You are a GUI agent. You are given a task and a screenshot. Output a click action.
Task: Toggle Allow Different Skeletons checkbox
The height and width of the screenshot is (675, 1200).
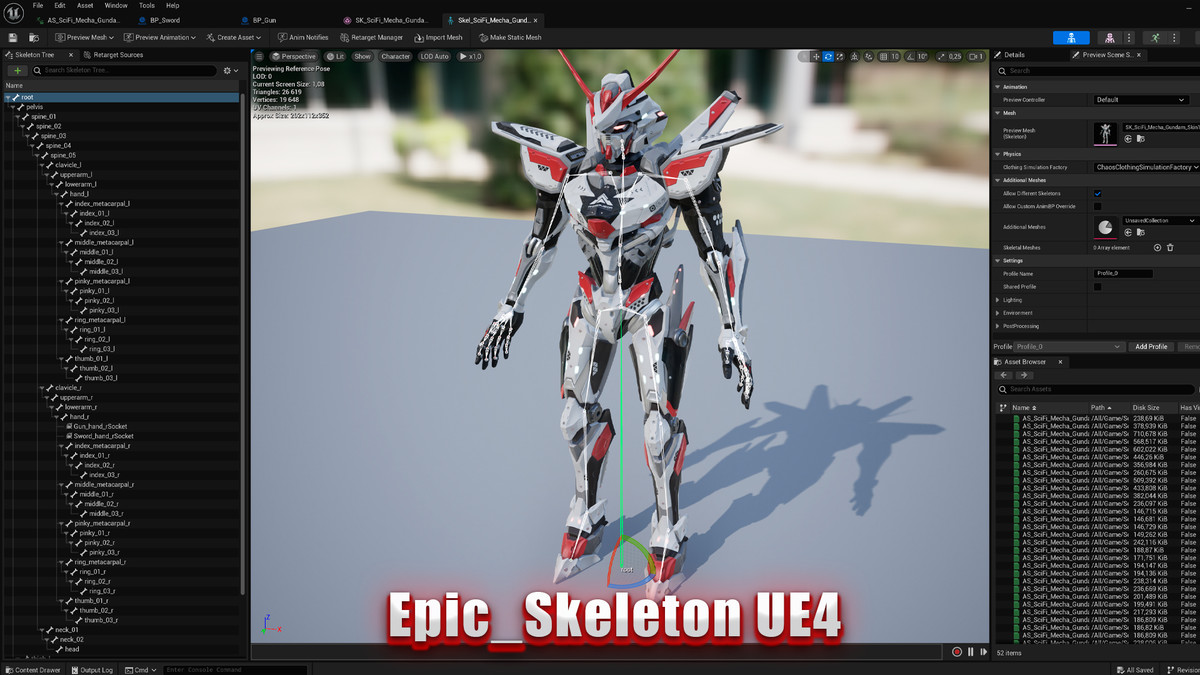[x=1098, y=193]
